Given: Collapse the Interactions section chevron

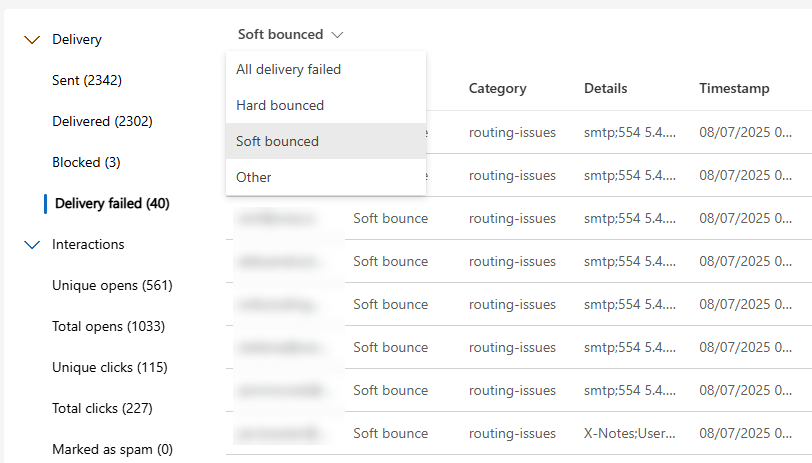Looking at the screenshot, I should pos(32,245).
